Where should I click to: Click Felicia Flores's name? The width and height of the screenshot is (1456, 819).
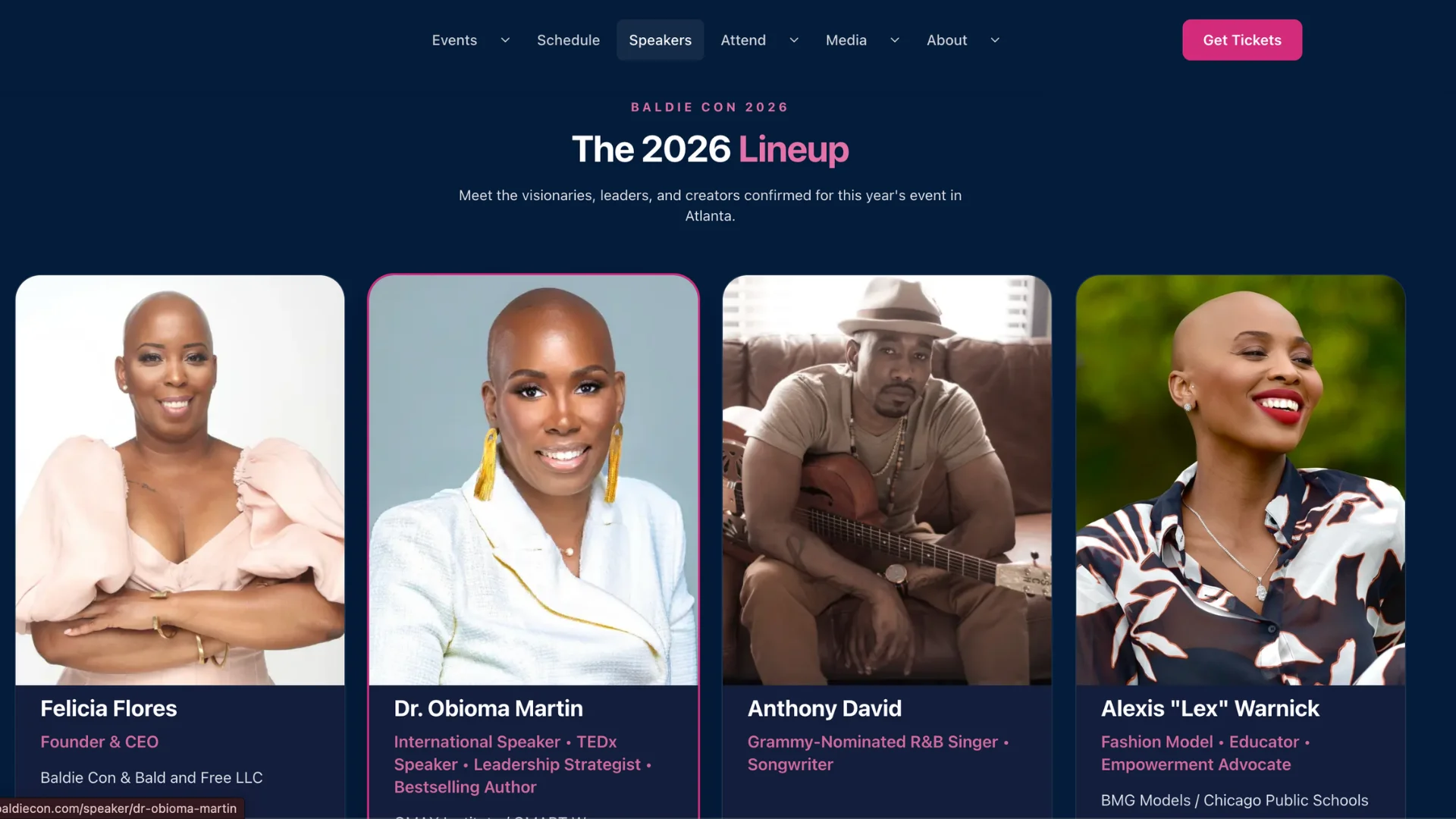tap(108, 708)
